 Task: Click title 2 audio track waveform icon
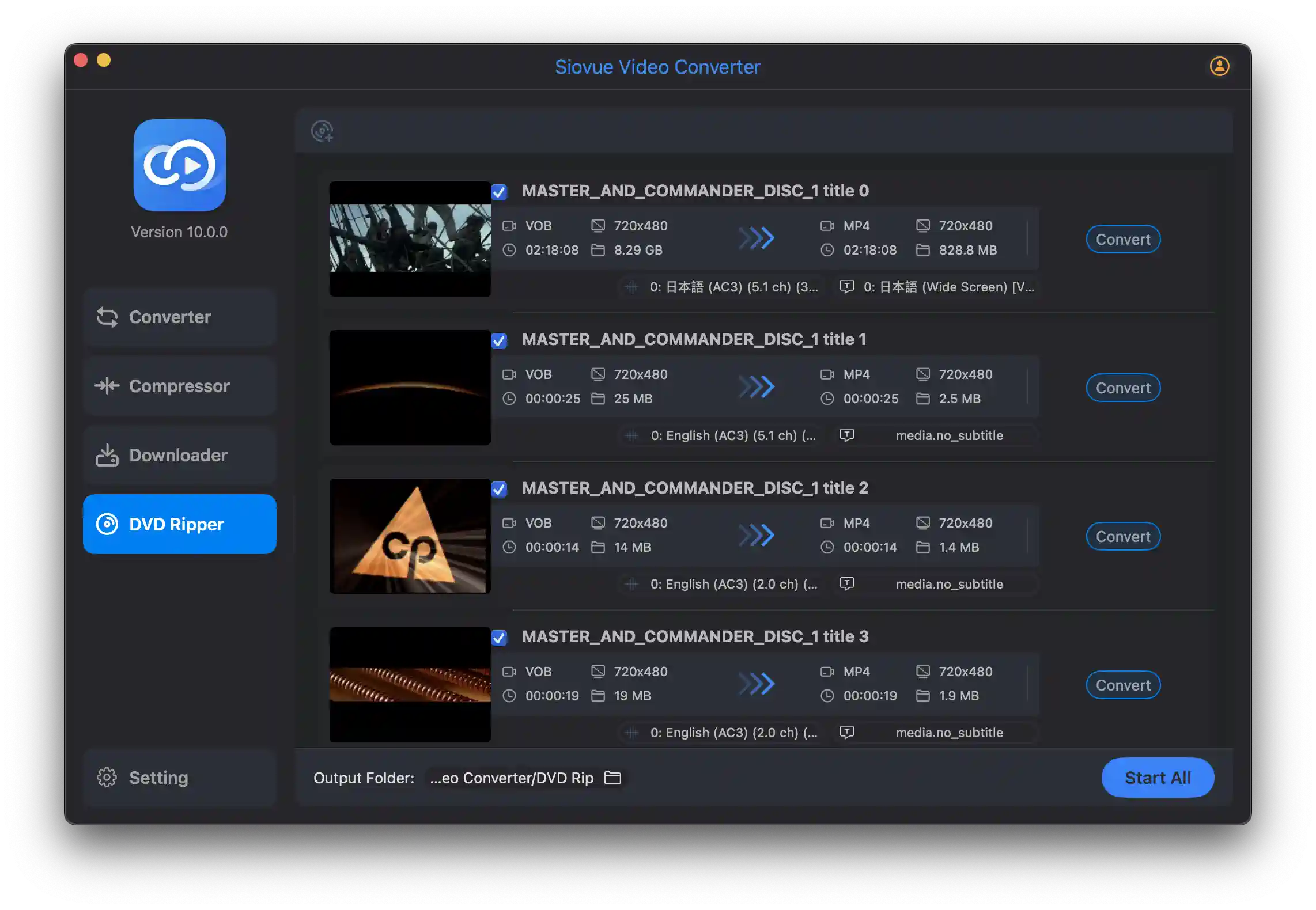pyautogui.click(x=631, y=584)
